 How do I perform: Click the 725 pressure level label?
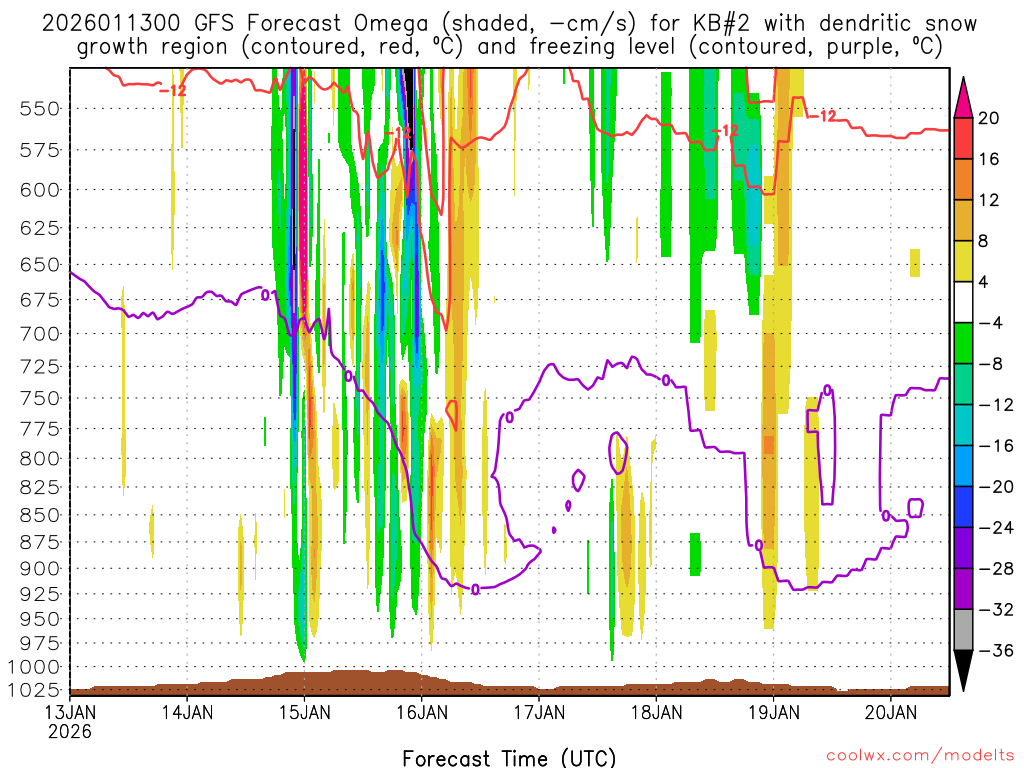coord(40,367)
